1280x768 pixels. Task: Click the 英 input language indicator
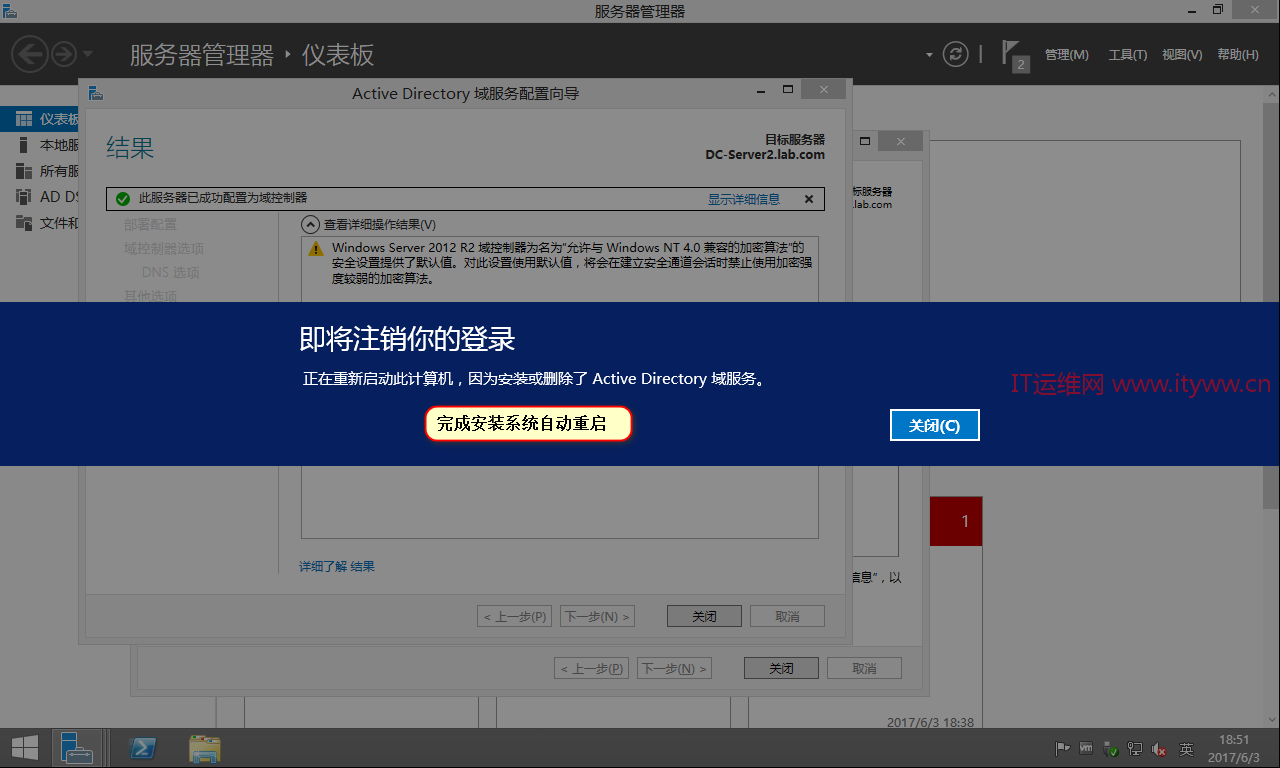point(1186,748)
